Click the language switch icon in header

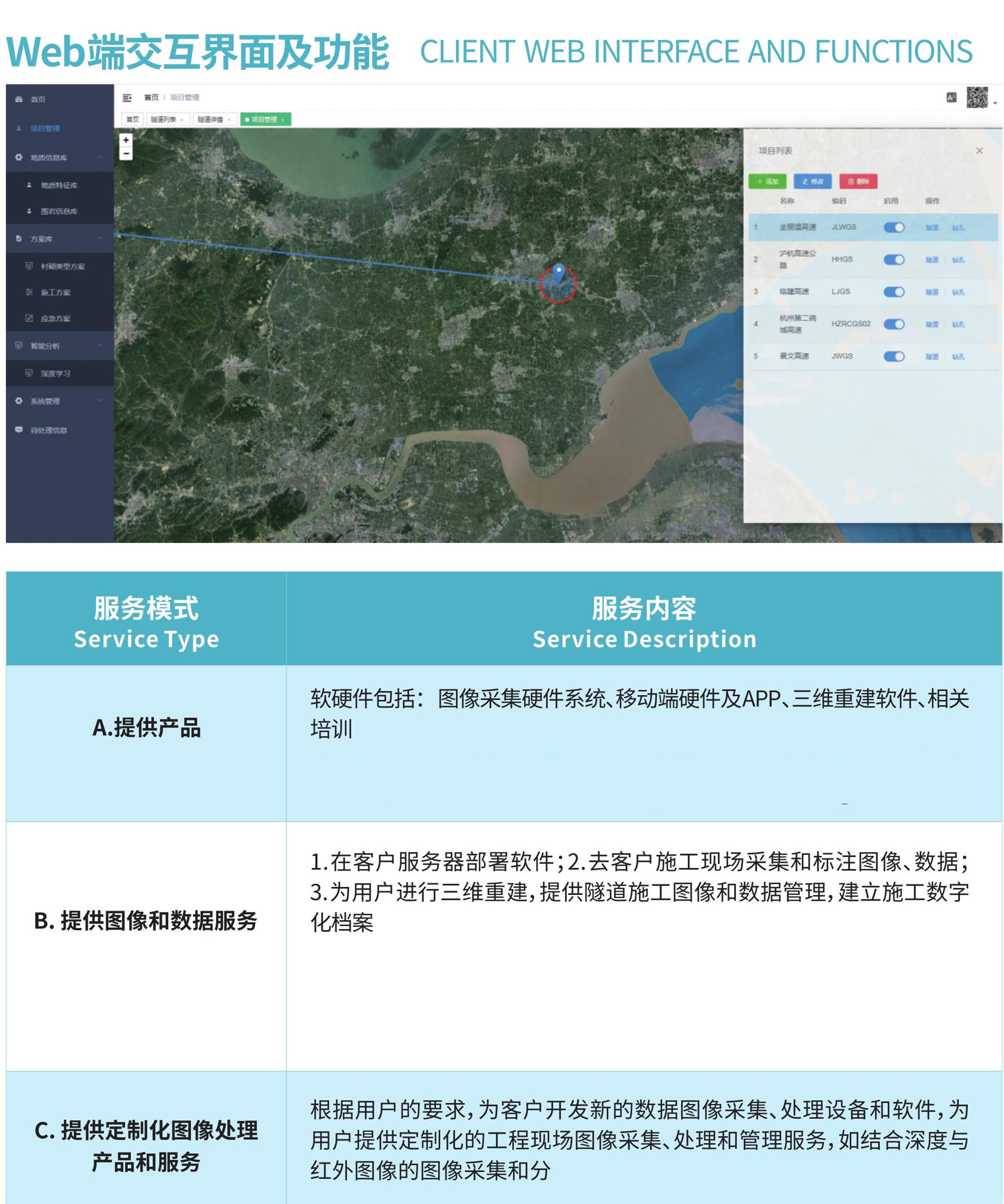pyautogui.click(x=951, y=97)
